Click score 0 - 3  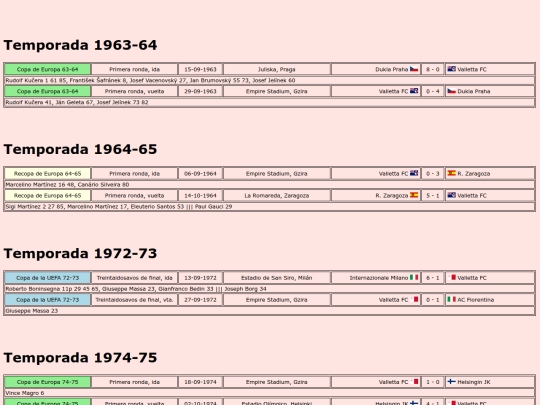433,174
